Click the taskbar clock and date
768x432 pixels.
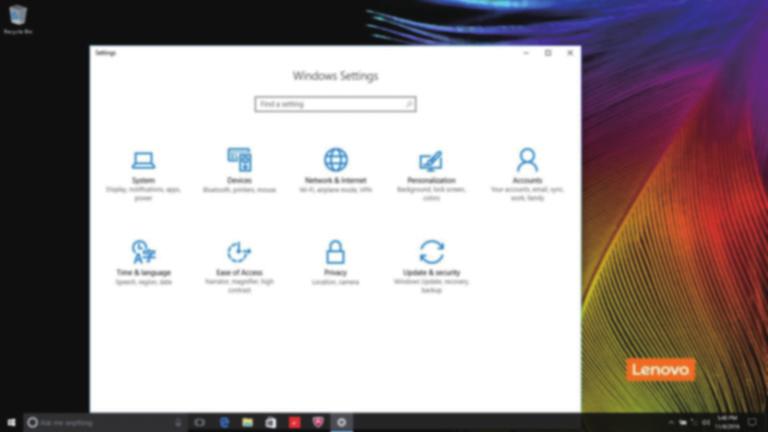pyautogui.click(x=727, y=422)
